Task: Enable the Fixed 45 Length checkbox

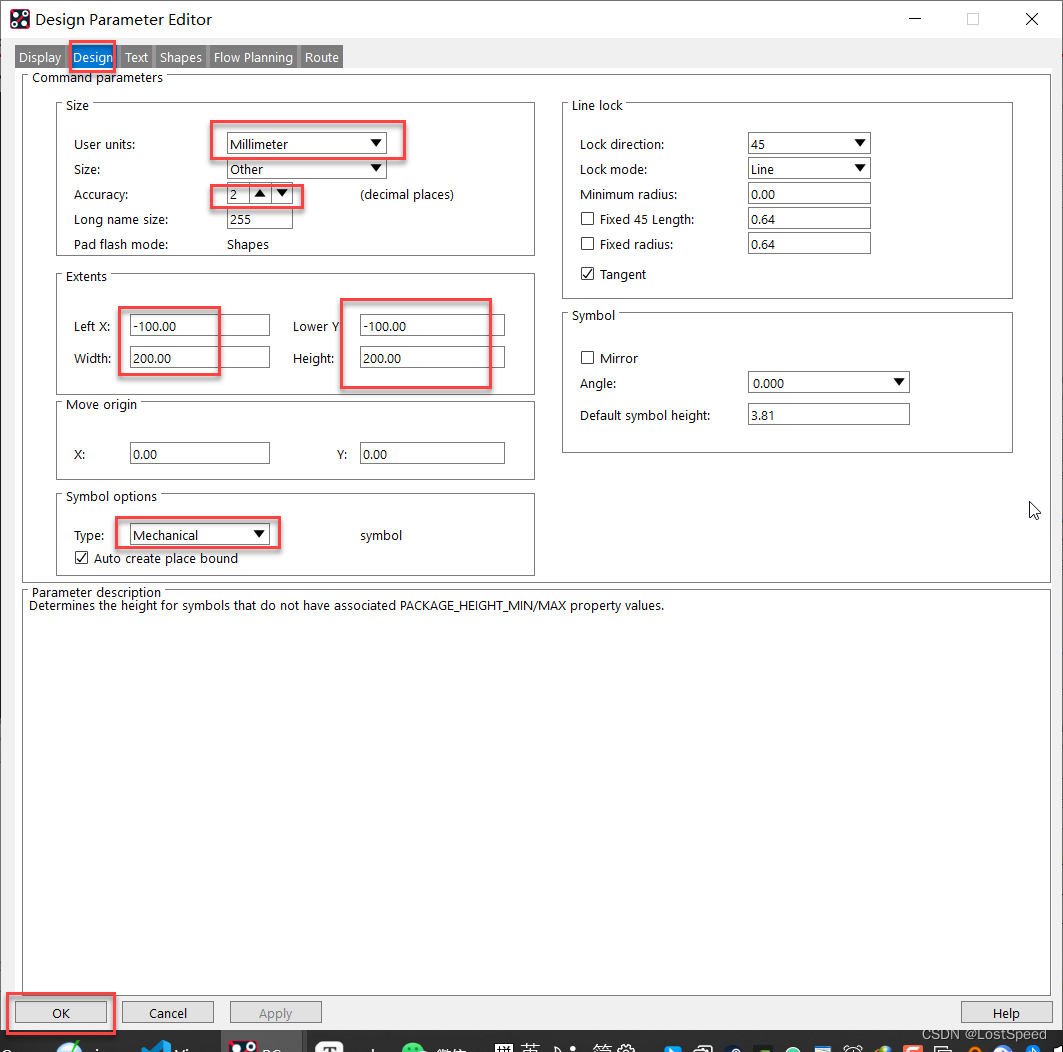Action: point(587,219)
